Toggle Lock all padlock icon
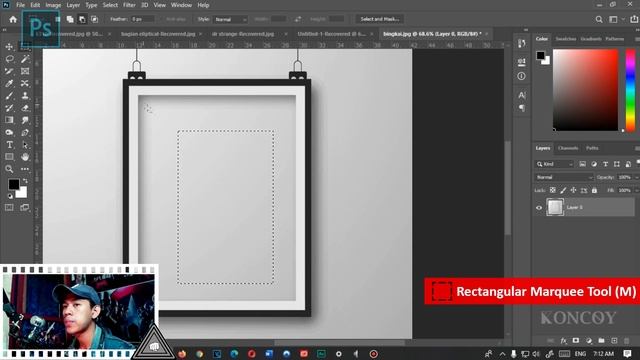The image size is (640, 360). click(x=595, y=190)
